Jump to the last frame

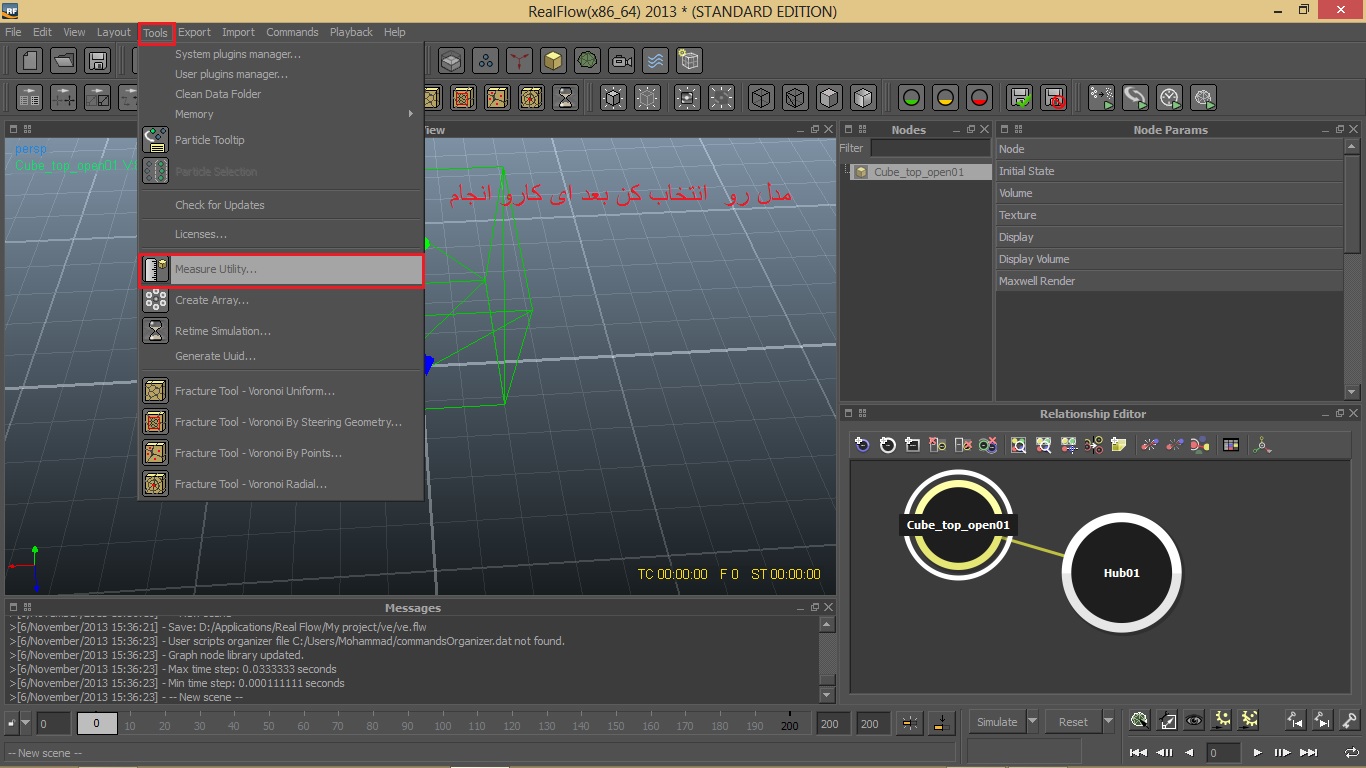pos(1309,753)
